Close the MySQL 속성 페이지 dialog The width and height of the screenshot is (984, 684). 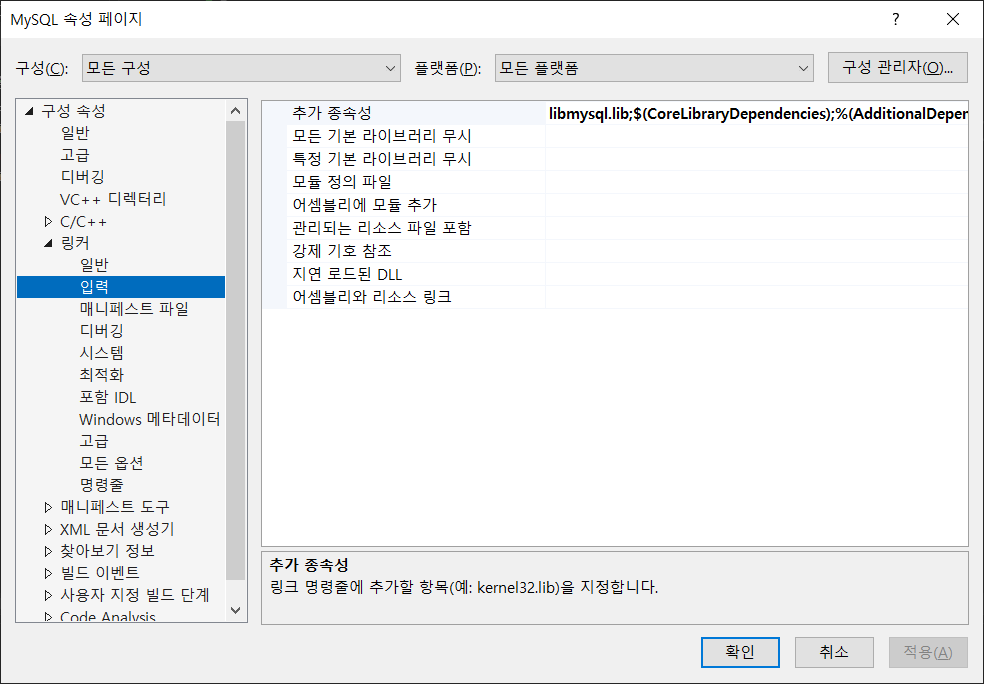pos(953,19)
